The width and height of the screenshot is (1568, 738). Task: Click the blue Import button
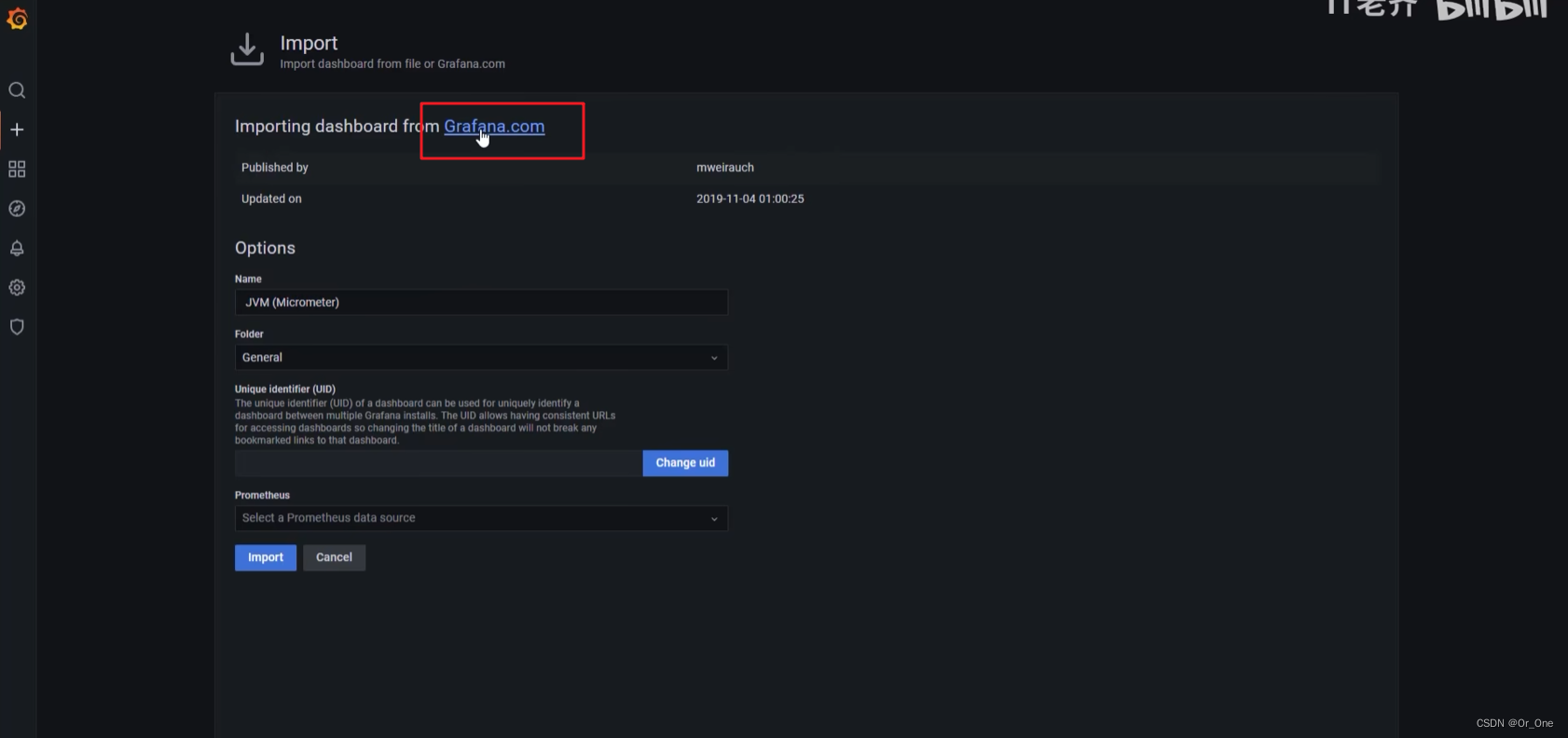coord(266,557)
